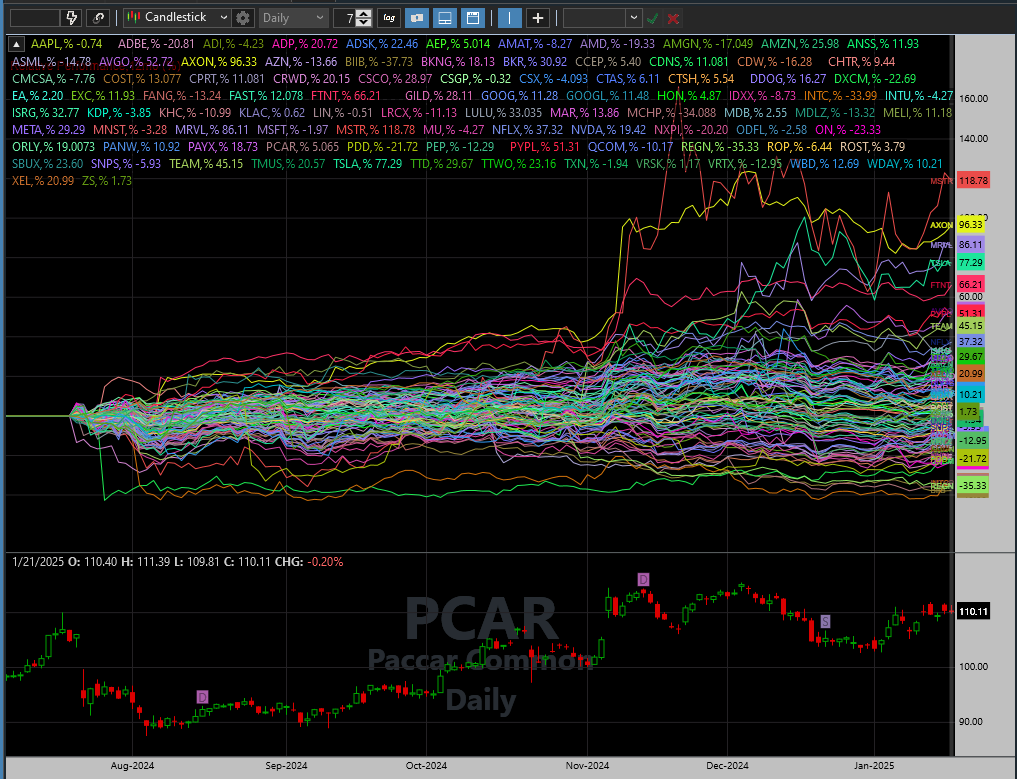
Task: Select the NFLX, % 37.32 legend entry
Action: (x=527, y=130)
